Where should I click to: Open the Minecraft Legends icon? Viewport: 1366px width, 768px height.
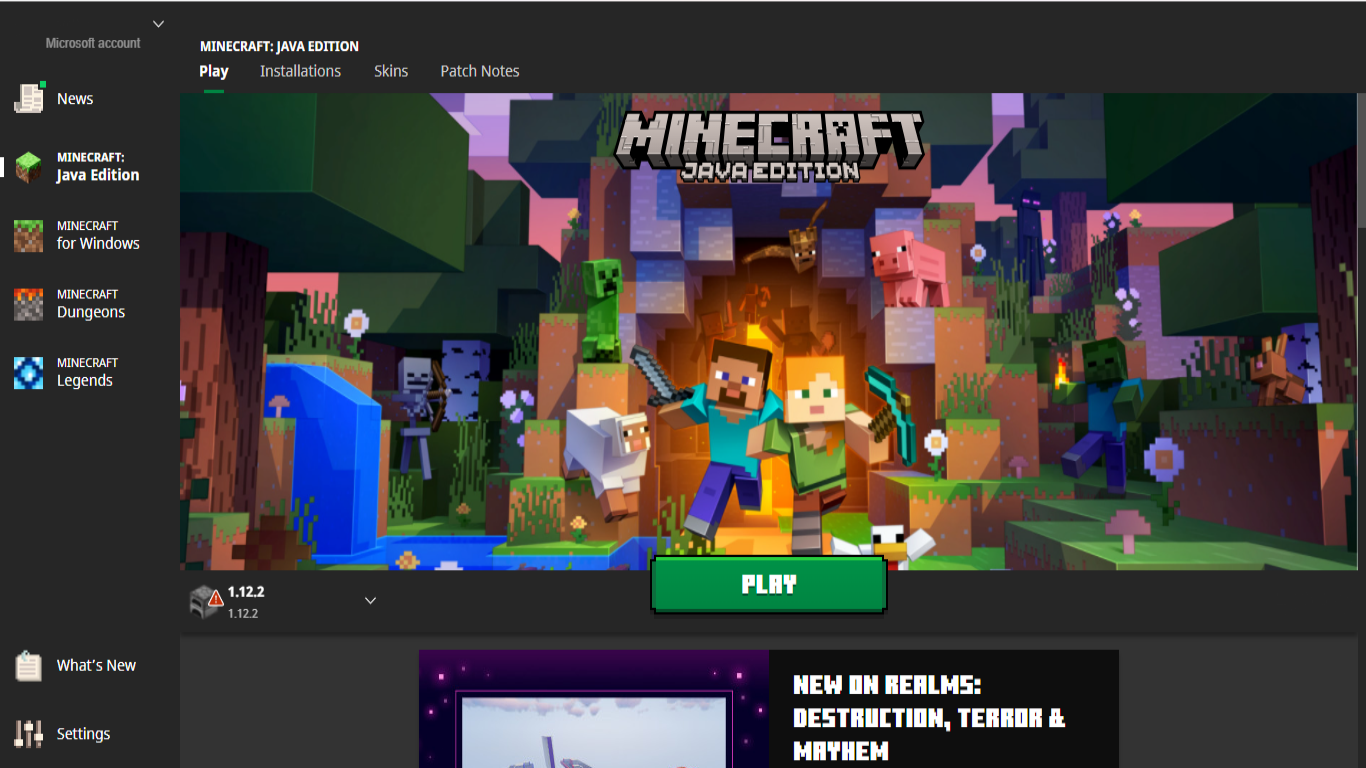point(29,373)
